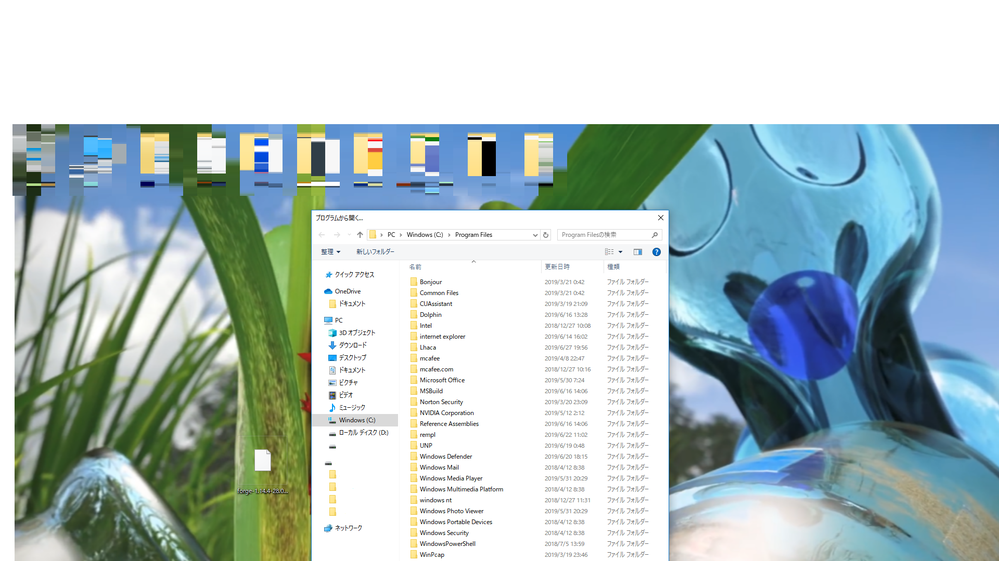The height and width of the screenshot is (561, 999).
Task: Expand the chevron after PC in the breadcrumb
Action: [401, 235]
